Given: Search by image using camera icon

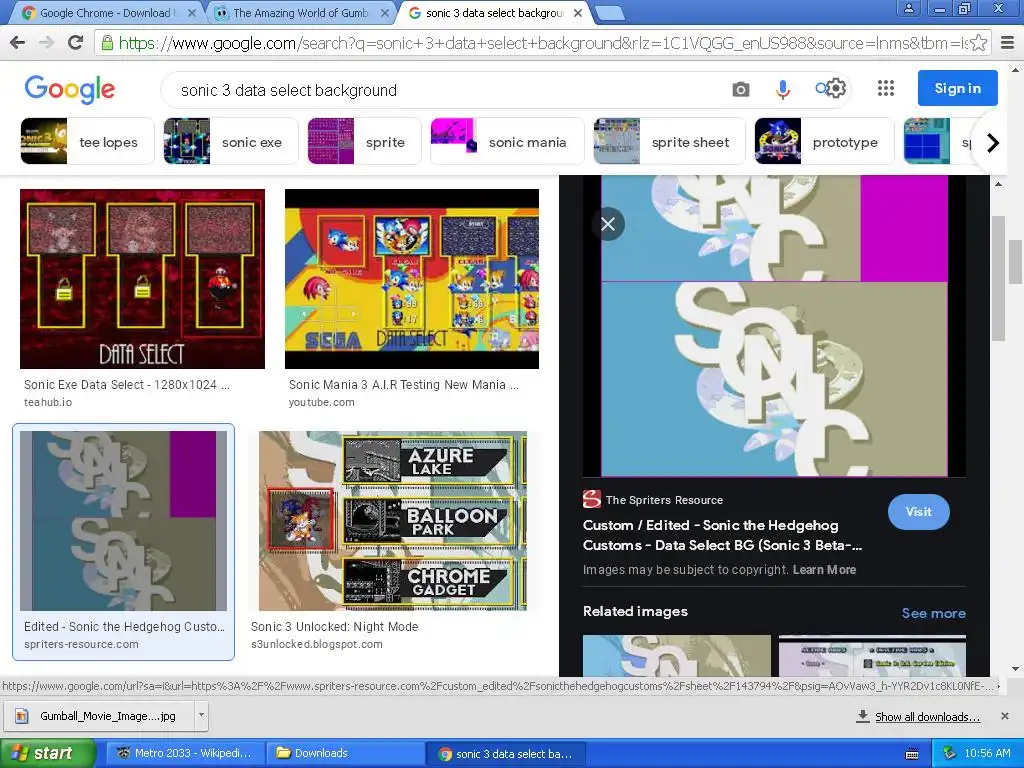Looking at the screenshot, I should [741, 89].
